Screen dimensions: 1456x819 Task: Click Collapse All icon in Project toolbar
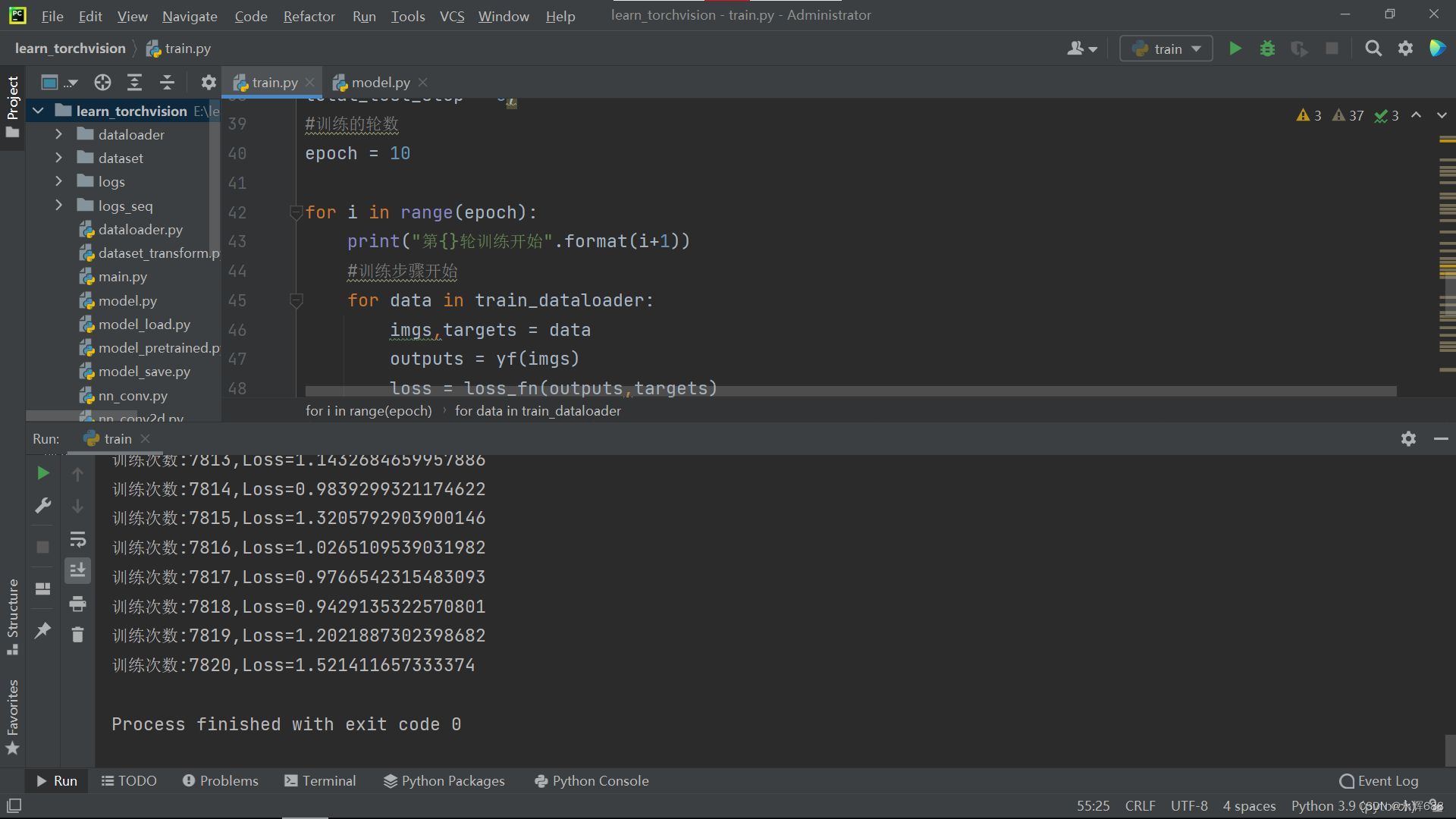point(168,82)
